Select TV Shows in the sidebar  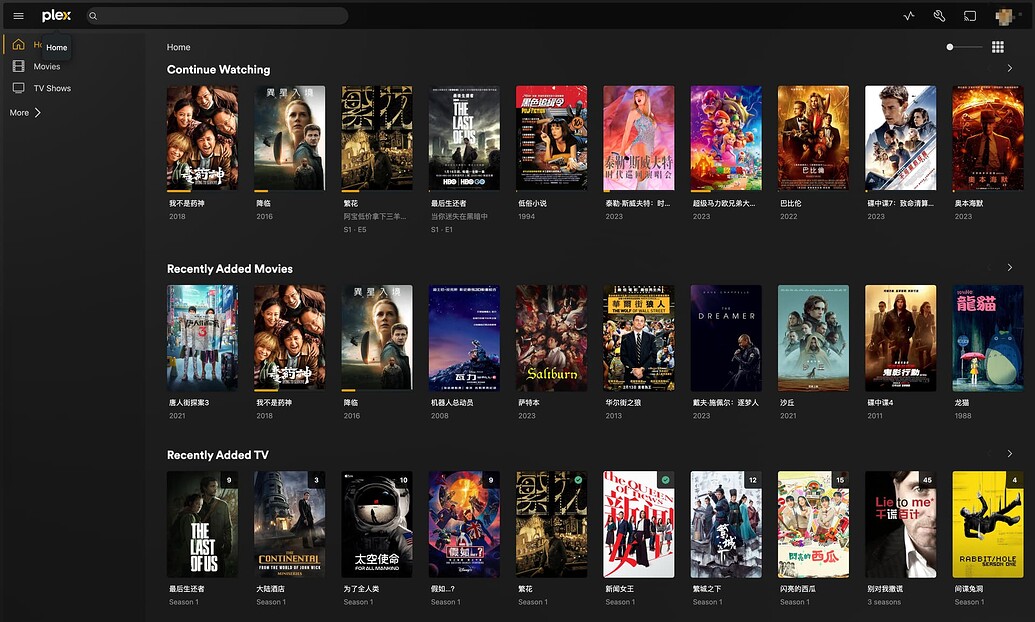(52, 88)
